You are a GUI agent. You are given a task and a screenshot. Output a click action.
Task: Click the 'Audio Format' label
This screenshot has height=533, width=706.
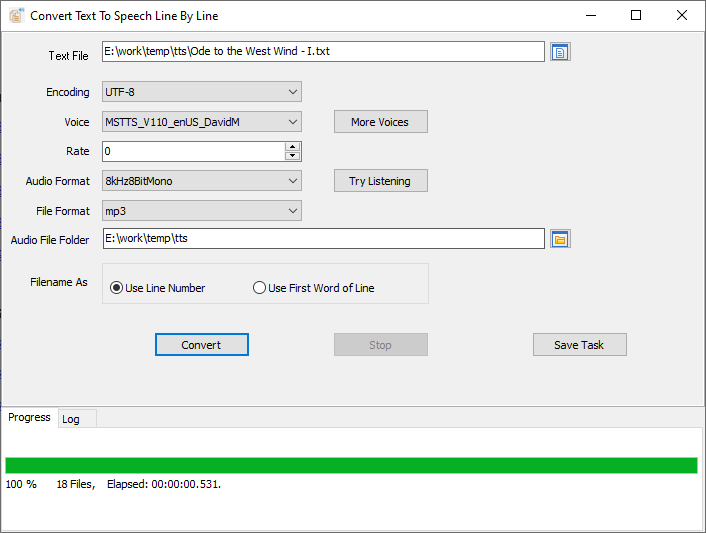(58, 181)
